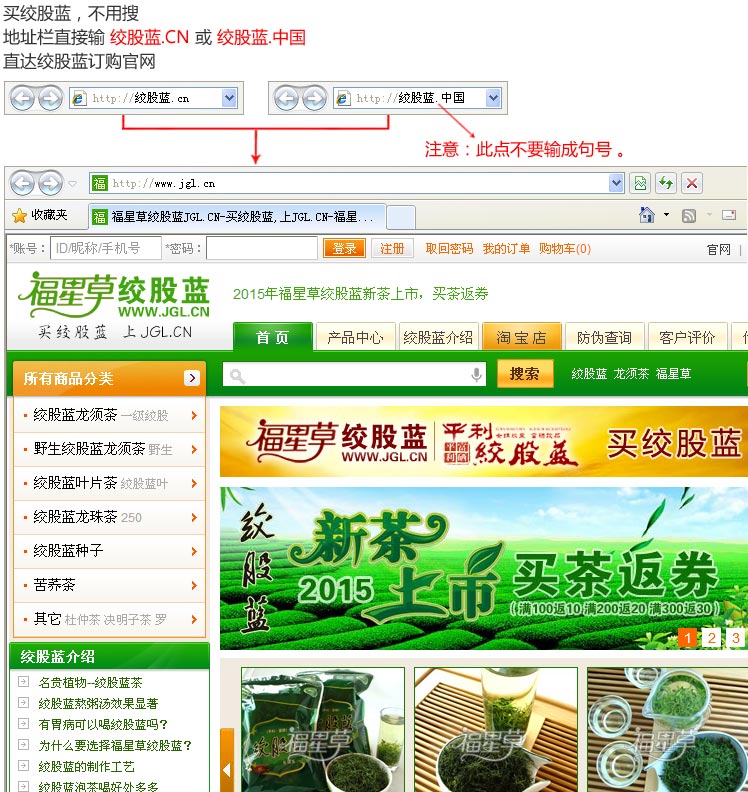Open article 名贵植物--绞股蓝茶
Viewport: 748px width, 792px height.
point(90,683)
